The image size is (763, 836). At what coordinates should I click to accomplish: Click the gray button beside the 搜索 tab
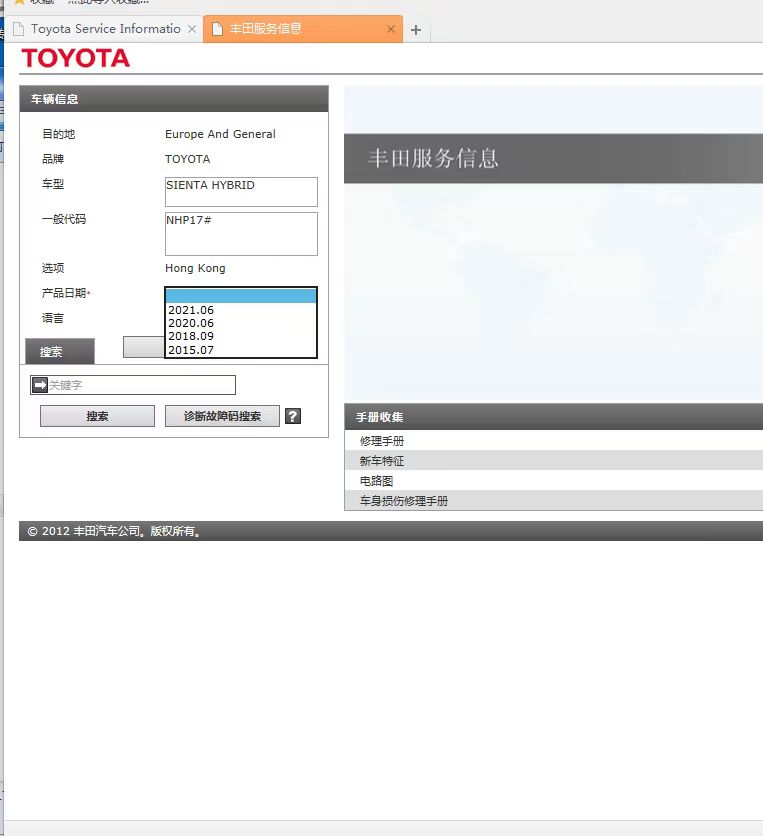144,347
